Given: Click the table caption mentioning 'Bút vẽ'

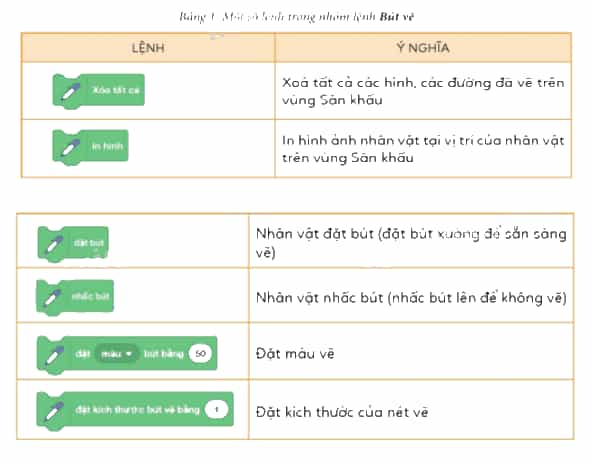Looking at the screenshot, I should click(x=296, y=17).
